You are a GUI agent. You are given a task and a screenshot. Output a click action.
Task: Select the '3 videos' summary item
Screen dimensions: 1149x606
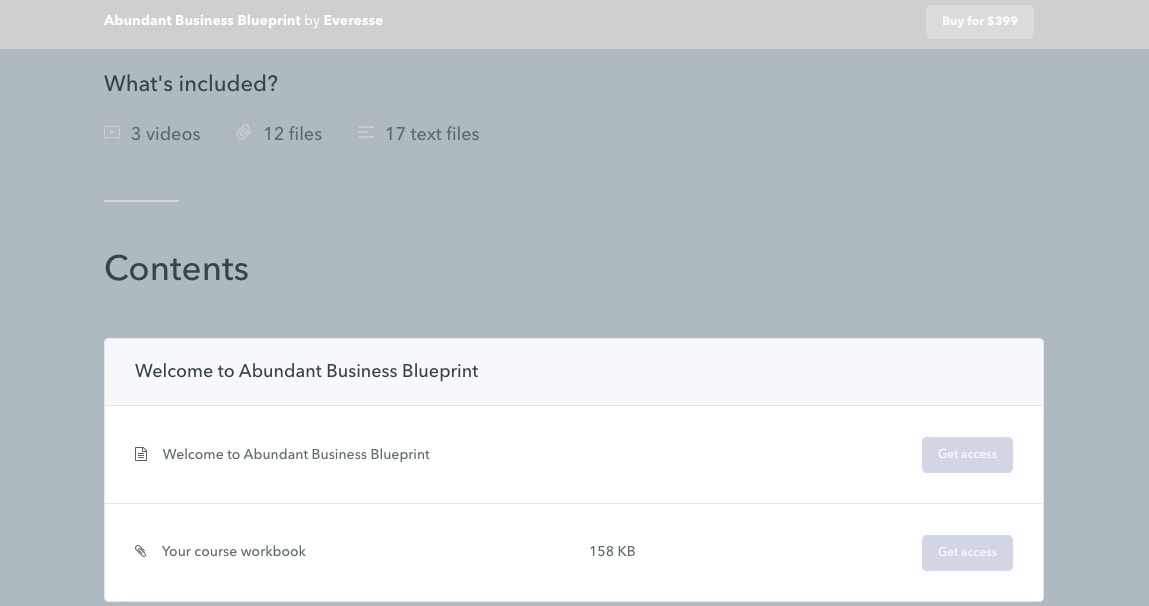point(165,133)
